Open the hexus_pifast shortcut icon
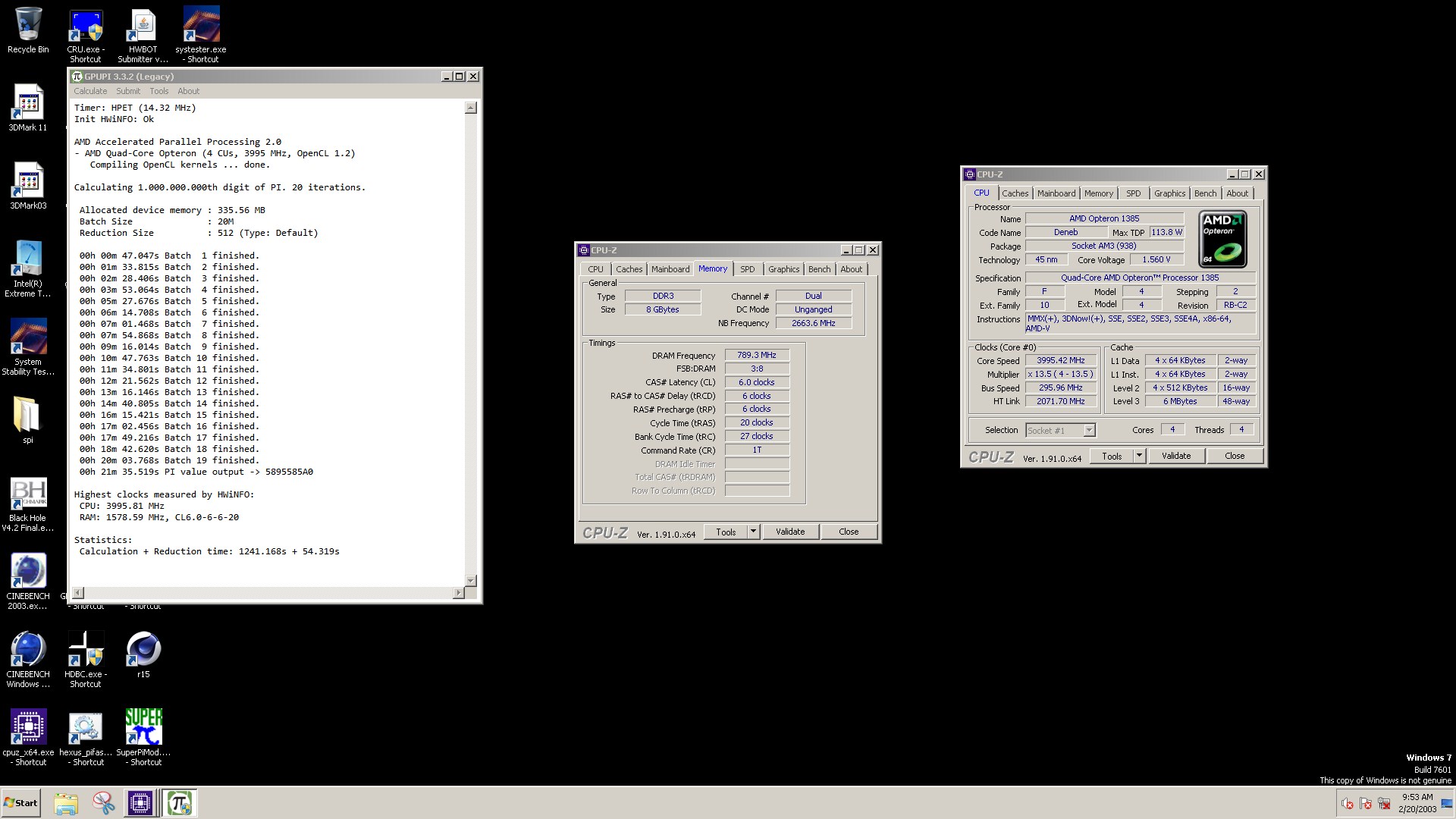Image resolution: width=1456 pixels, height=819 pixels. tap(86, 738)
